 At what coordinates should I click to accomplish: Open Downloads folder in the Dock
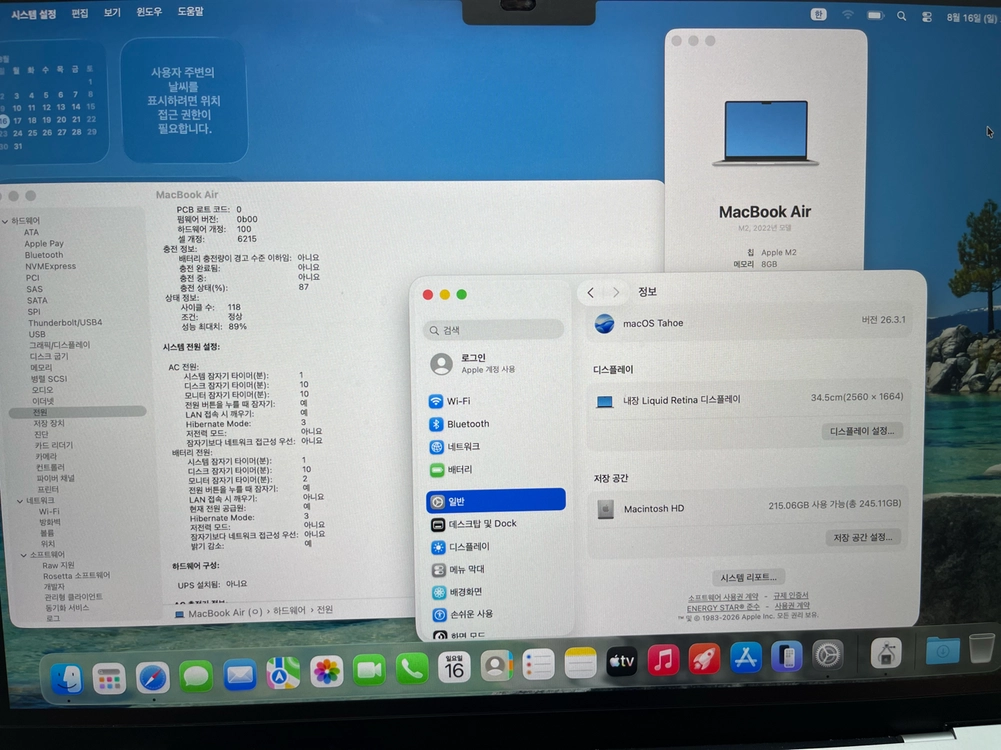942,651
